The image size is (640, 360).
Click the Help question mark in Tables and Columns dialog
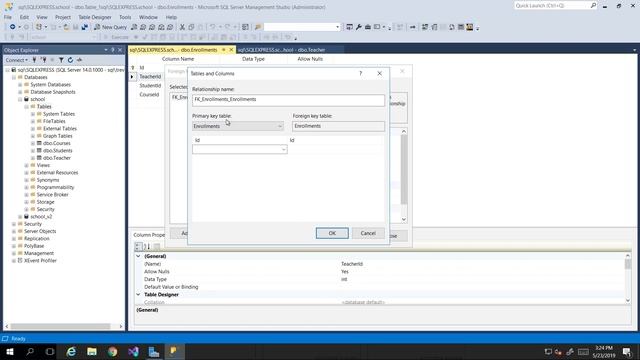360,73
